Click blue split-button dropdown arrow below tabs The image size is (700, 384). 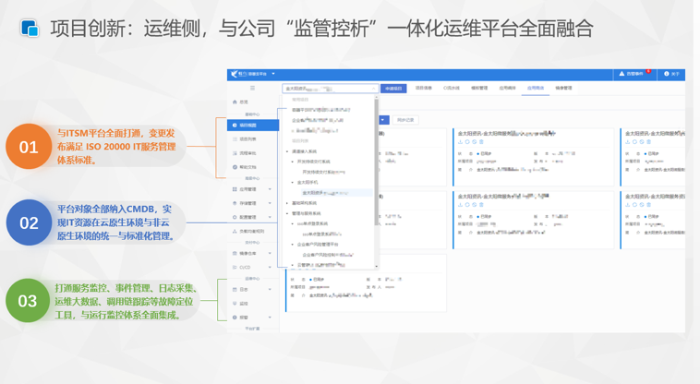(x=383, y=120)
